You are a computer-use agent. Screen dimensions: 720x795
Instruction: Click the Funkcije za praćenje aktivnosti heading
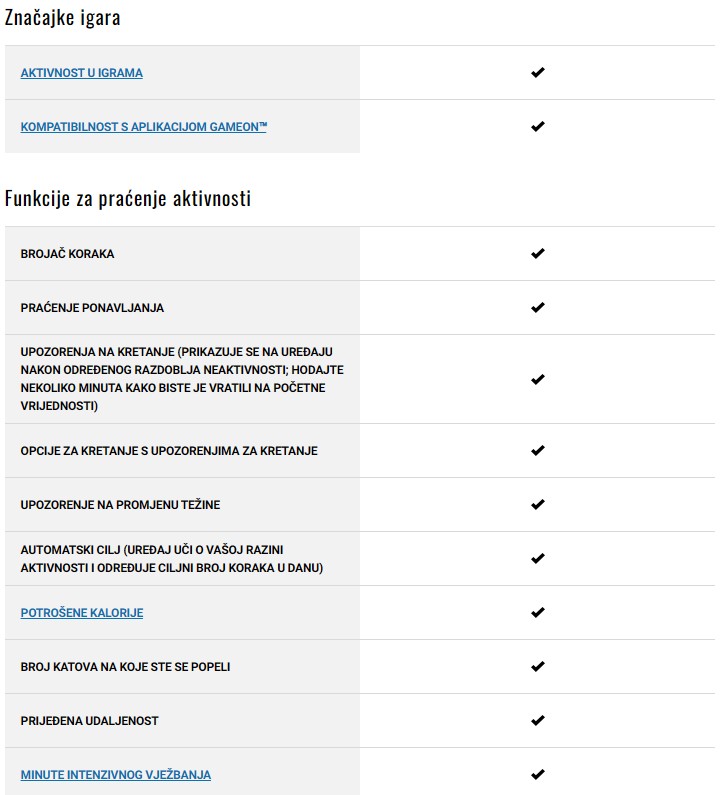[x=127, y=199]
